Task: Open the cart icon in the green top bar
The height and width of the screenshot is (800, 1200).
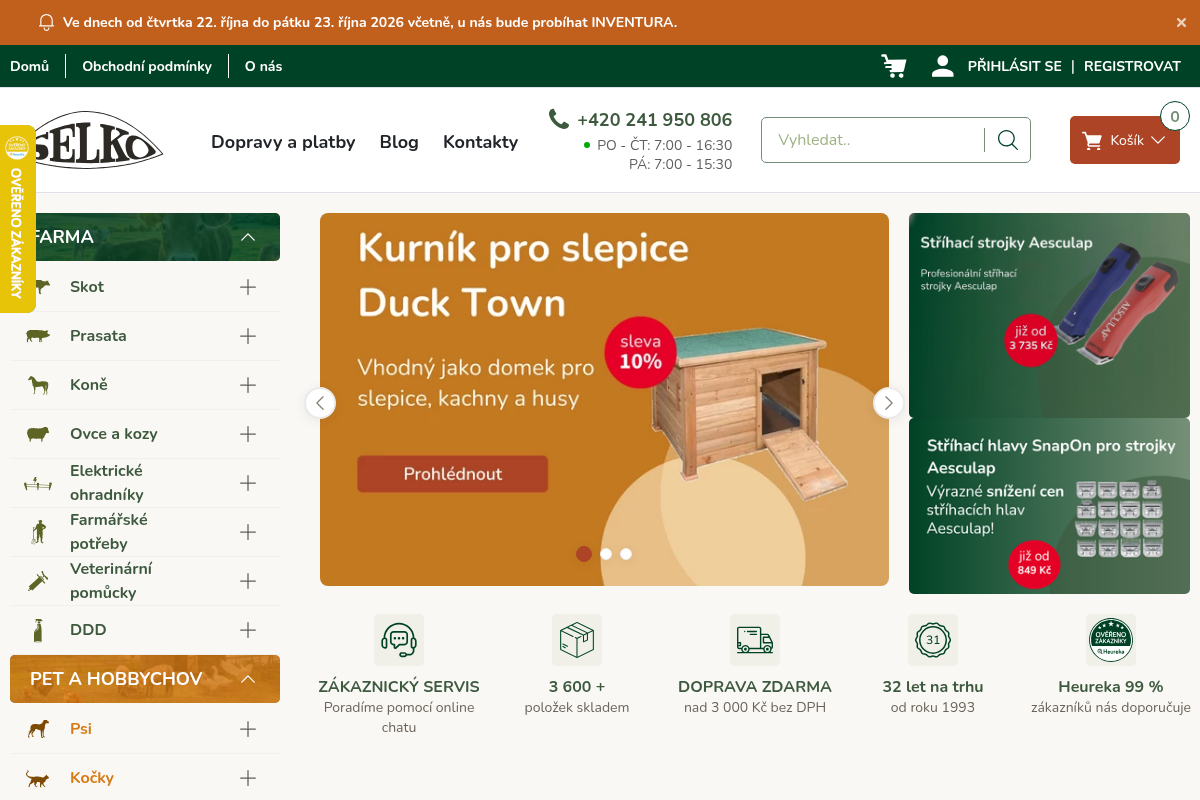Action: click(x=894, y=66)
